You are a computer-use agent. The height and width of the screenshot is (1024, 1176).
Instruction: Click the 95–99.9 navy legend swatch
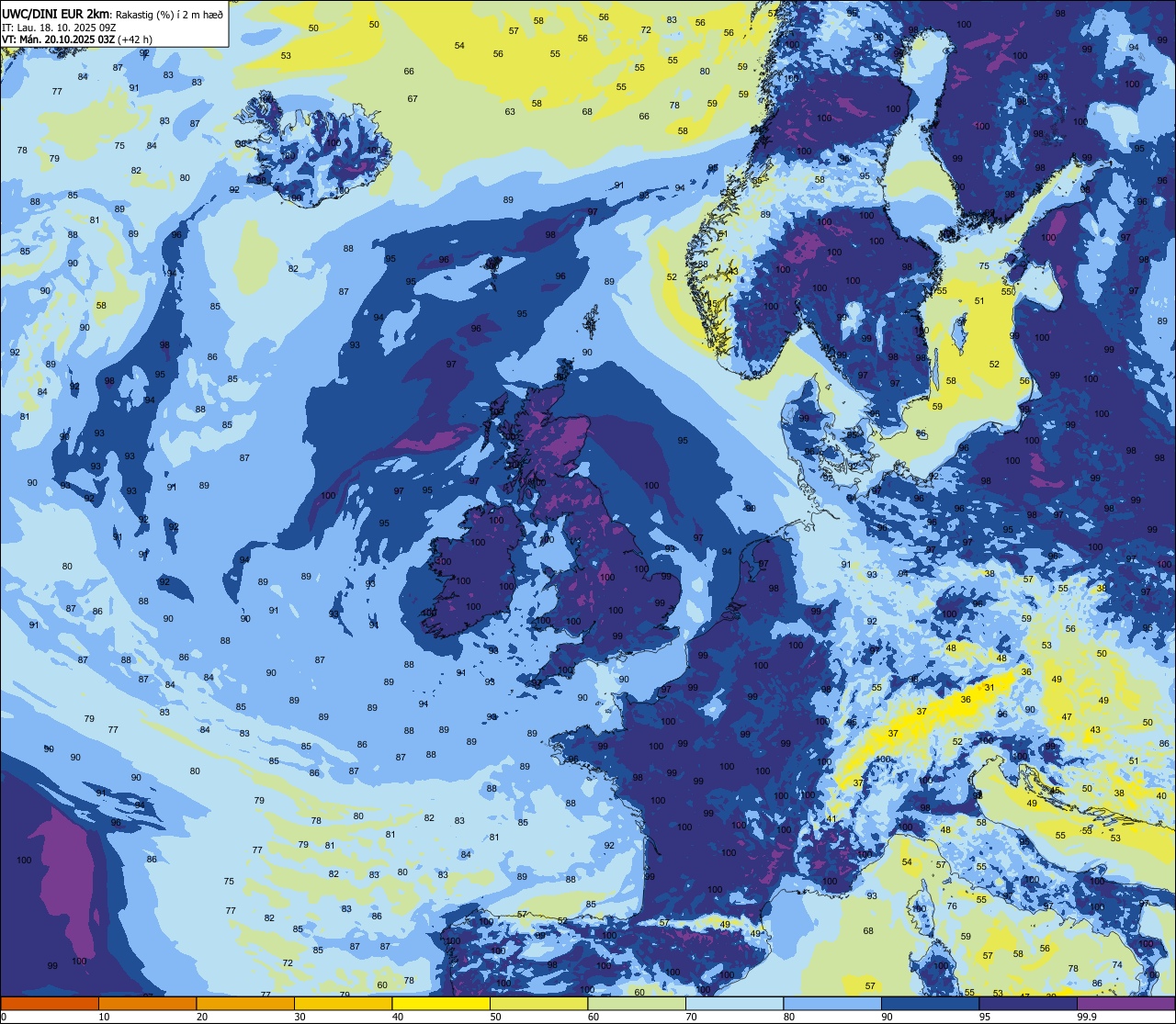tap(1028, 1003)
